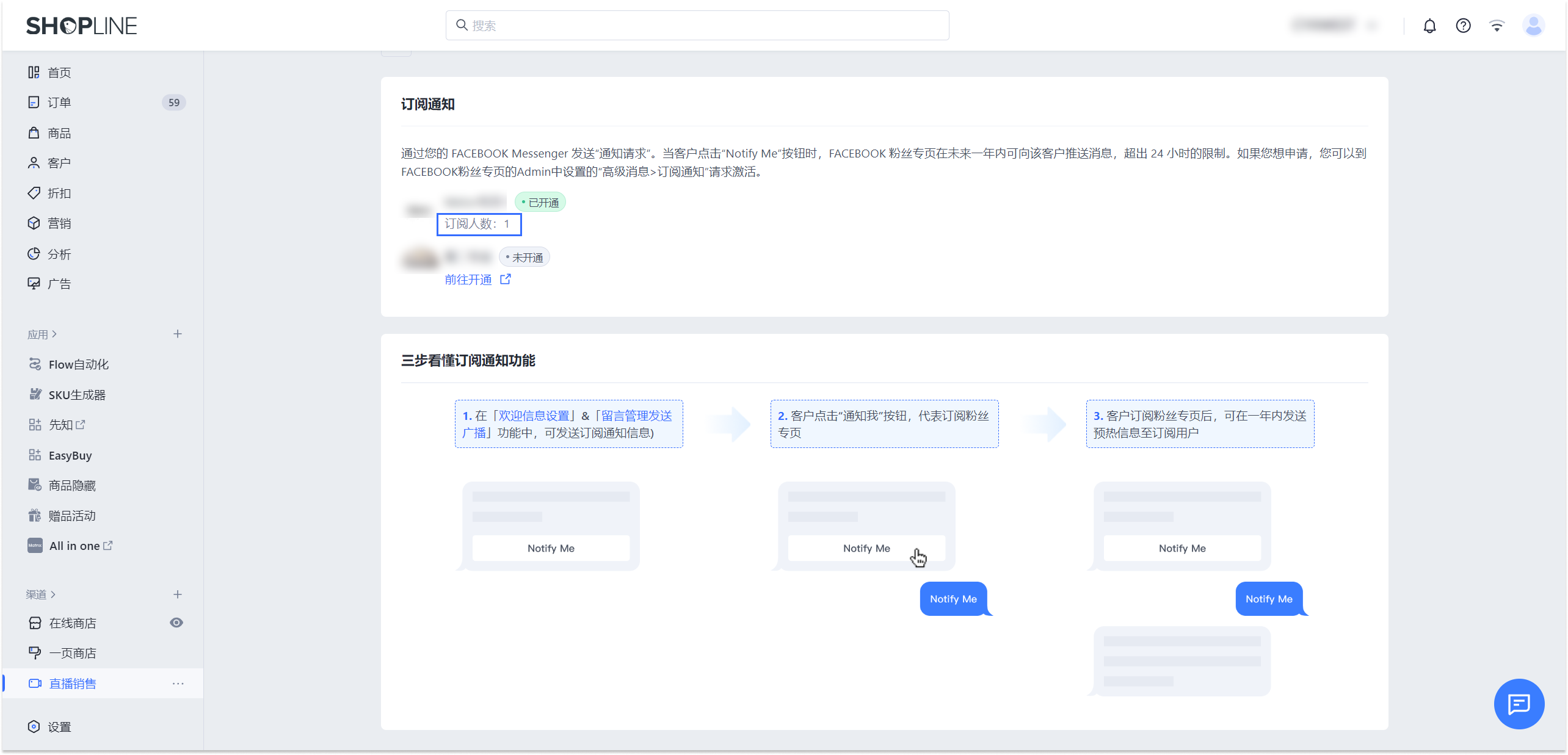This screenshot has height=755, width=1568.
Task: Open the 赠品活动 app
Action: pyautogui.click(x=71, y=515)
